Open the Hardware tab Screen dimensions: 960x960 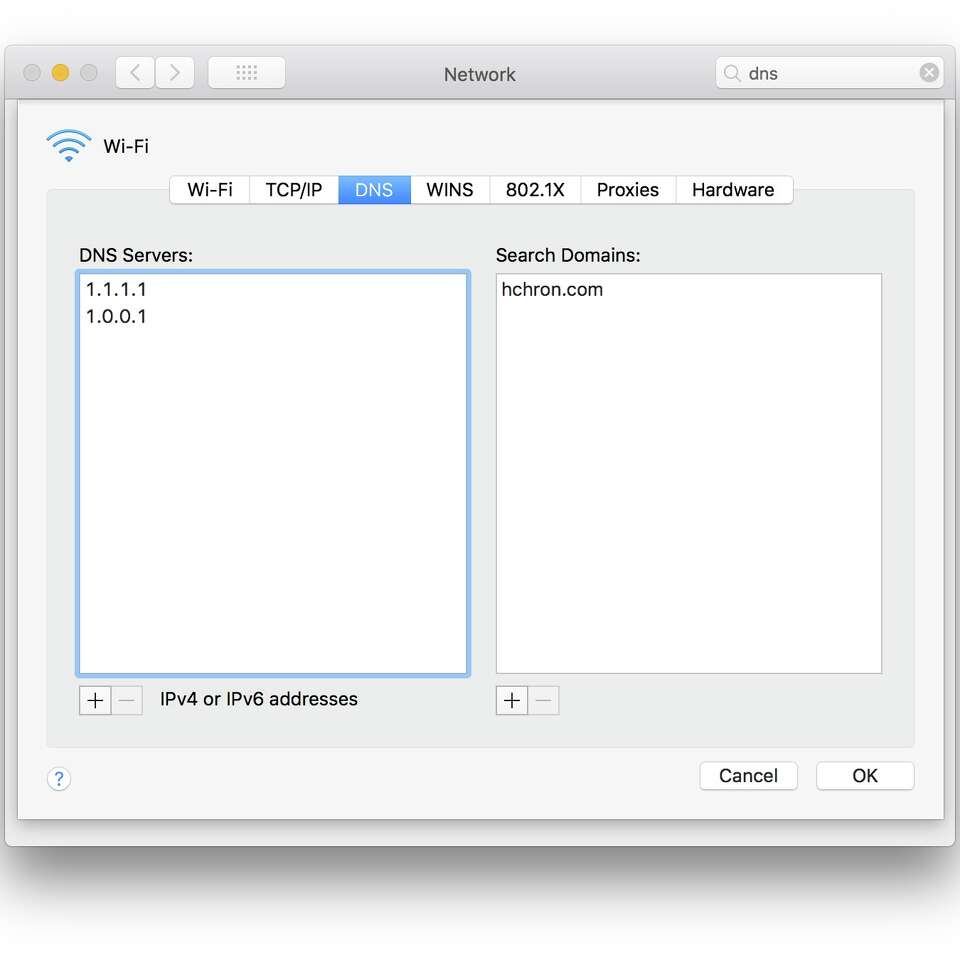[x=733, y=189]
